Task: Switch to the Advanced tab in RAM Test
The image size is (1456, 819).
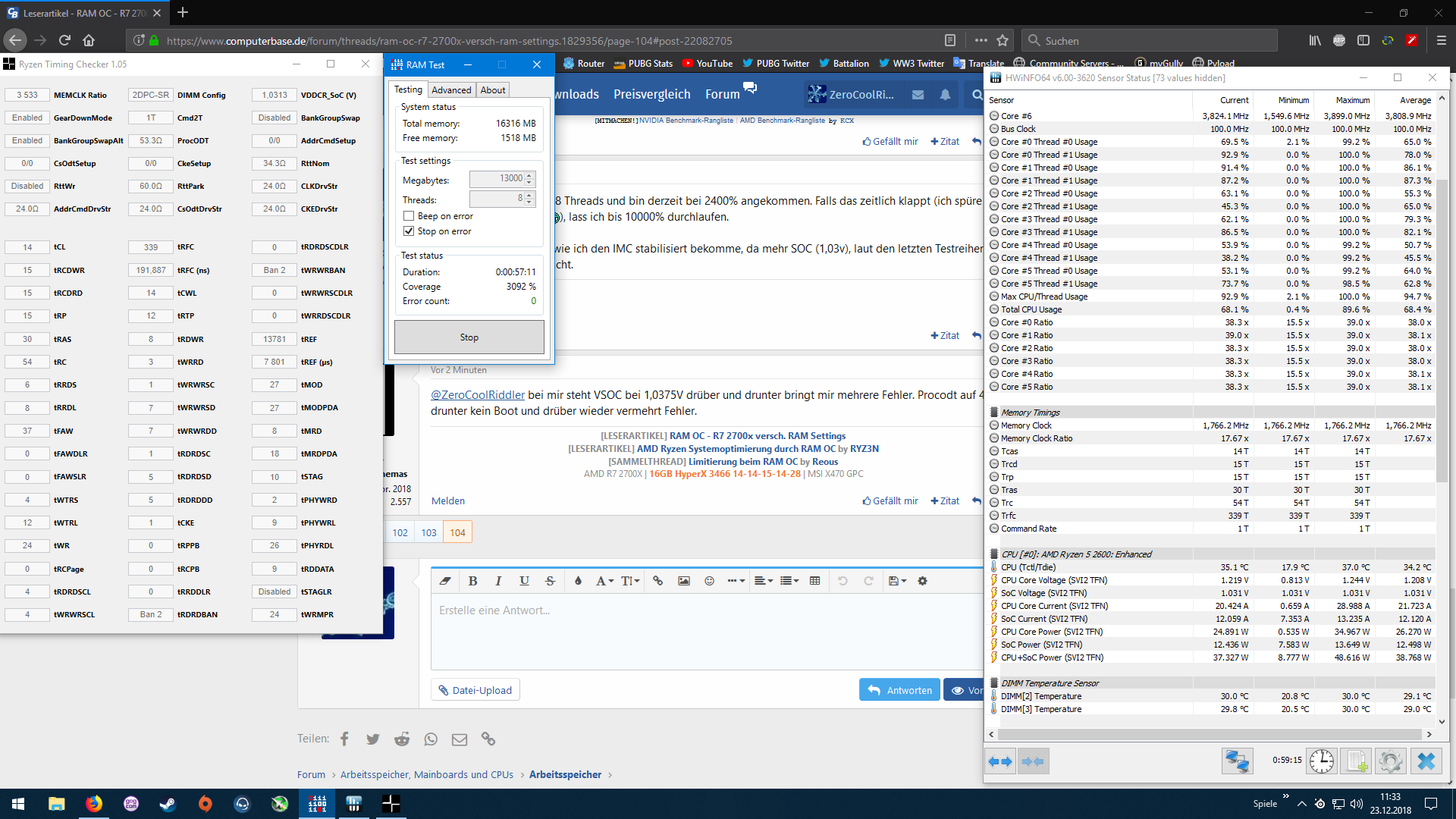Action: pyautogui.click(x=451, y=89)
